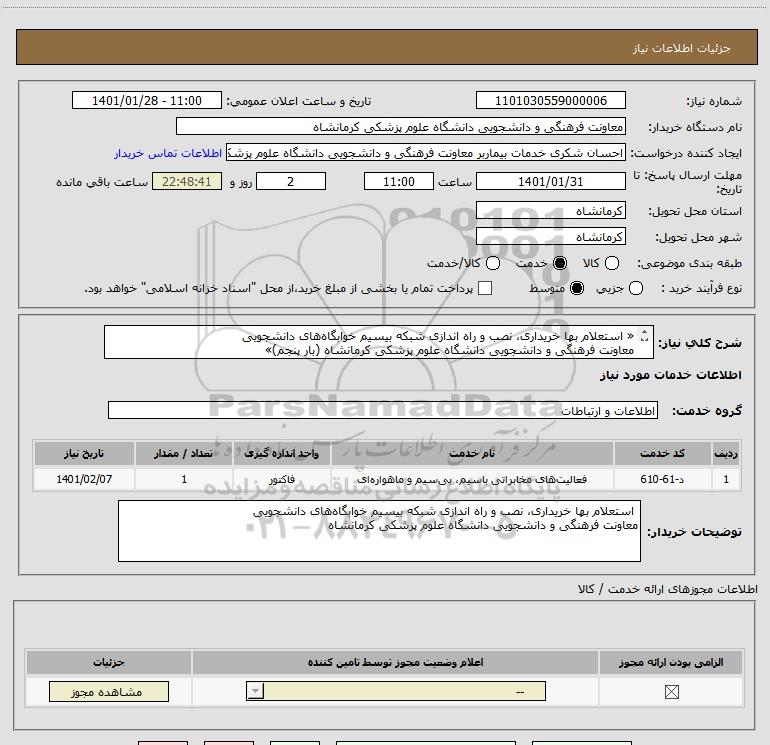This screenshot has width=770, height=745.
Task: Click اطلاعات مجوزهای ارائه خدمت heading
Action: pyautogui.click(x=668, y=589)
